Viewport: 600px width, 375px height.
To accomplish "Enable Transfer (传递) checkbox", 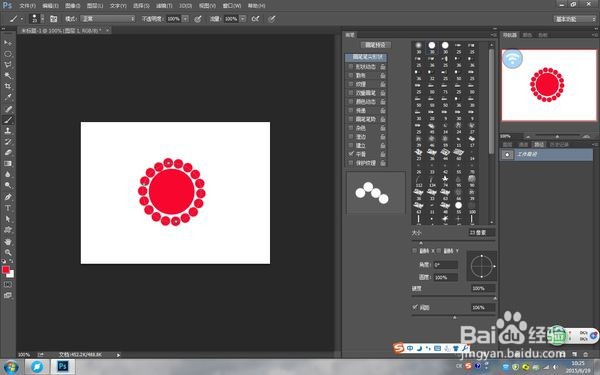I will click(x=351, y=111).
